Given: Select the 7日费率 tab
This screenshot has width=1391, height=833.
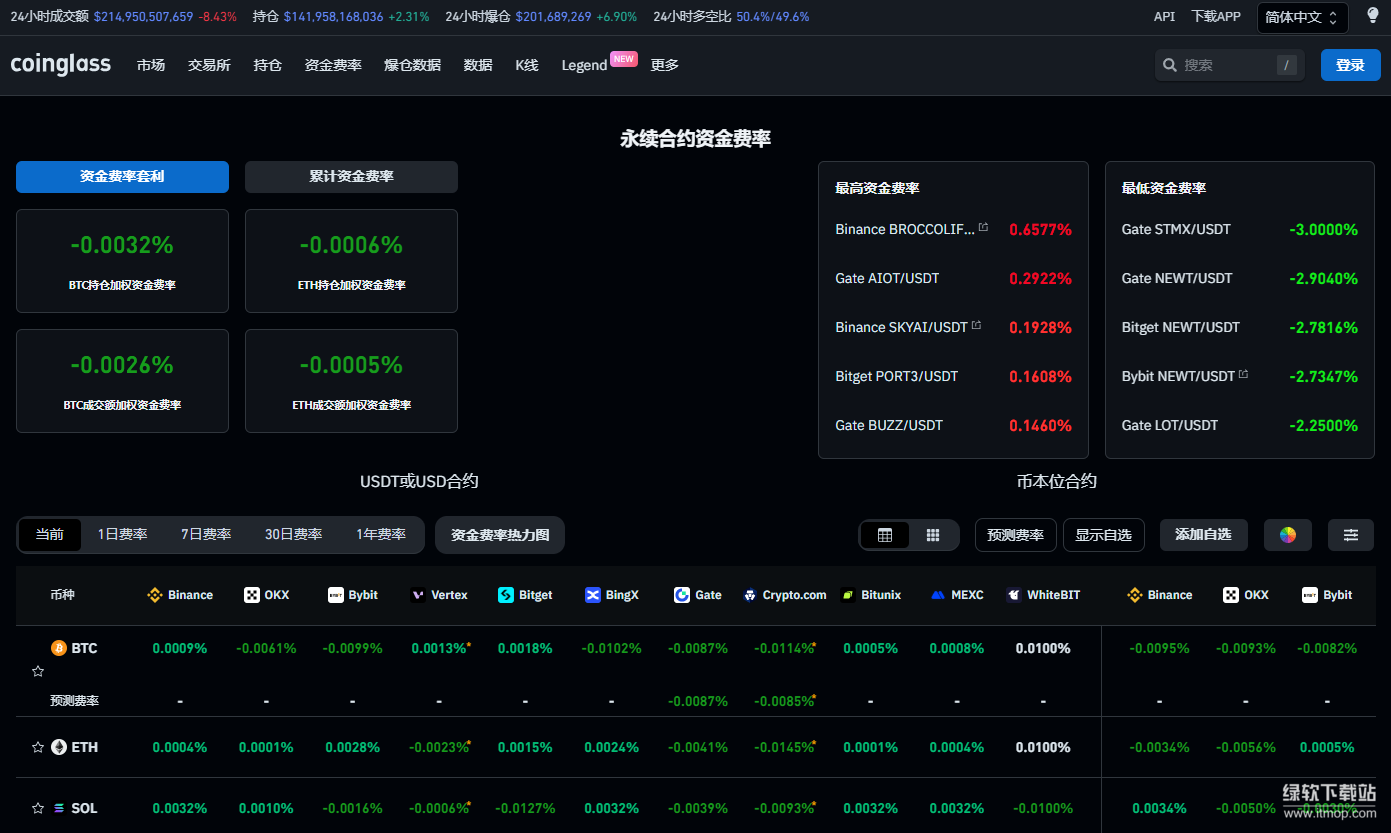Looking at the screenshot, I should coord(206,535).
